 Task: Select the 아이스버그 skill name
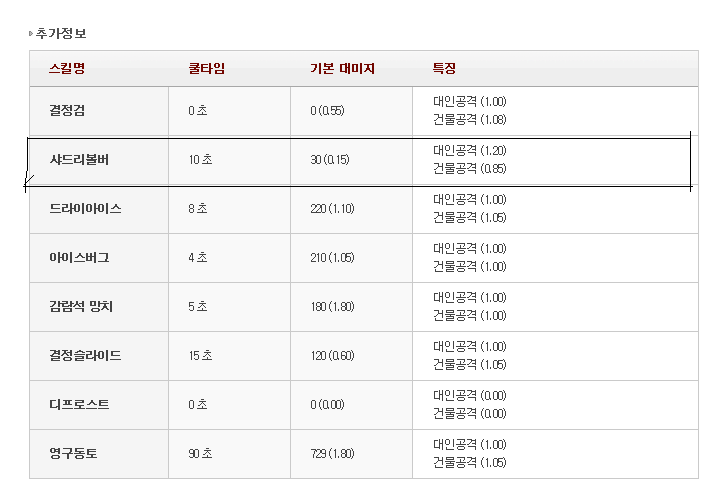point(79,258)
